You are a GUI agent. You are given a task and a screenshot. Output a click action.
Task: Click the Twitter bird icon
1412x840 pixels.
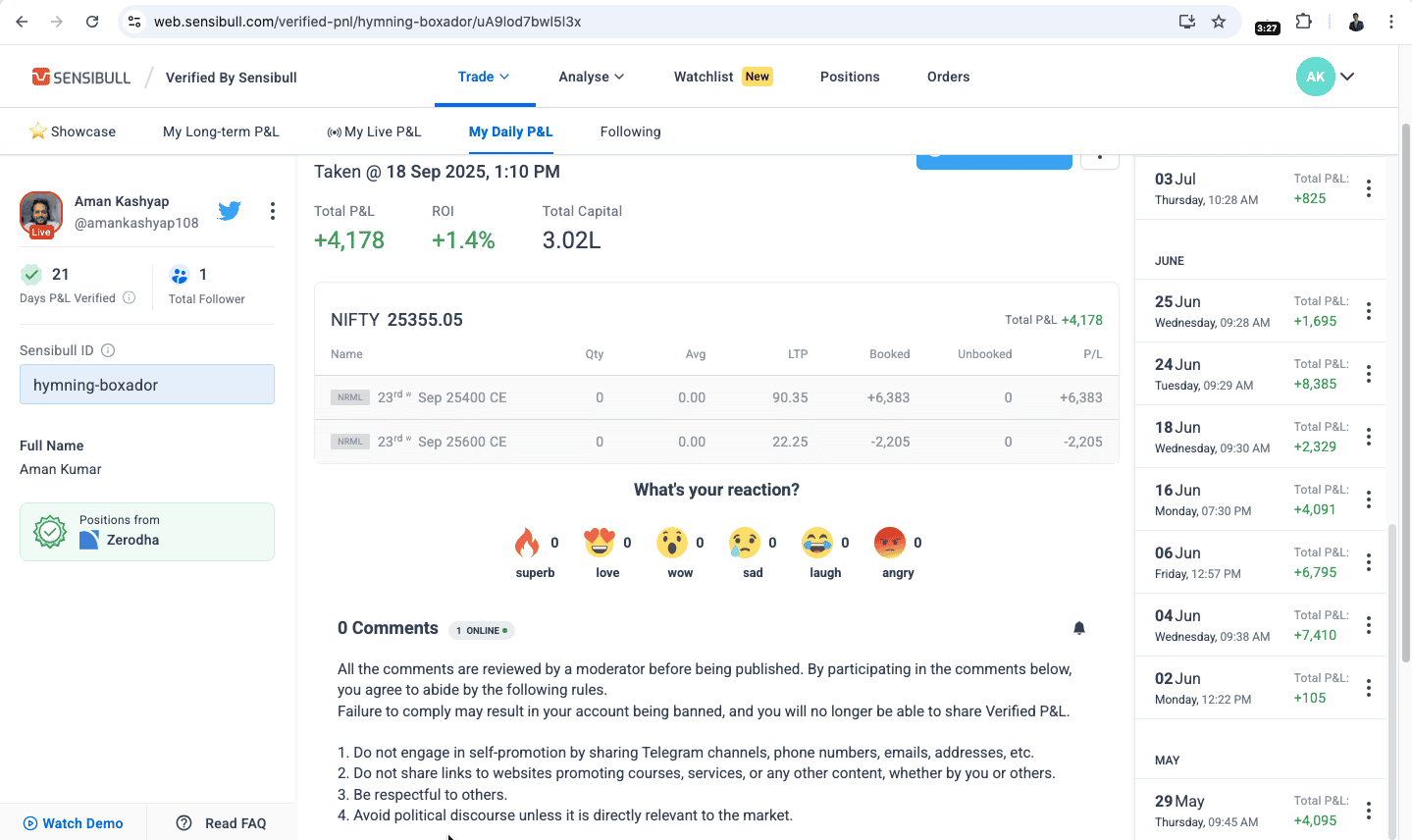(x=230, y=211)
